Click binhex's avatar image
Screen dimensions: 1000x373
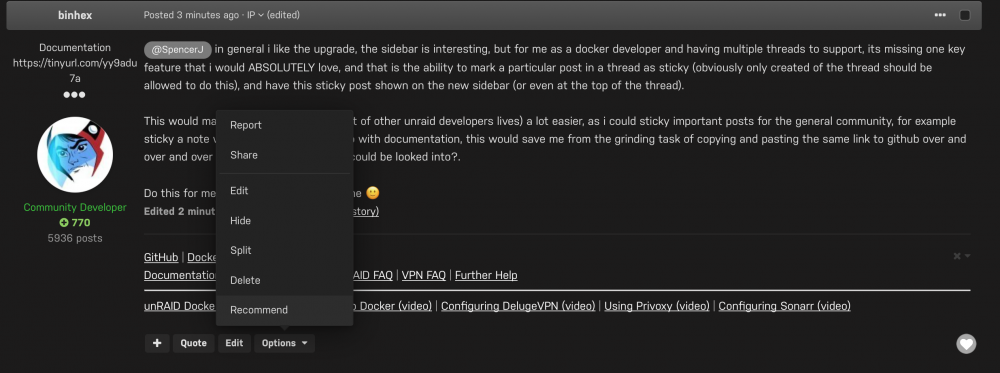click(x=75, y=155)
